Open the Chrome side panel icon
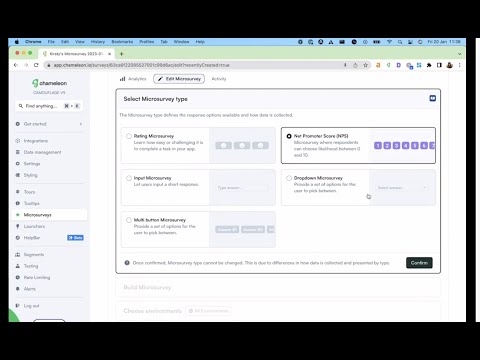The image size is (480, 360). click(x=439, y=65)
